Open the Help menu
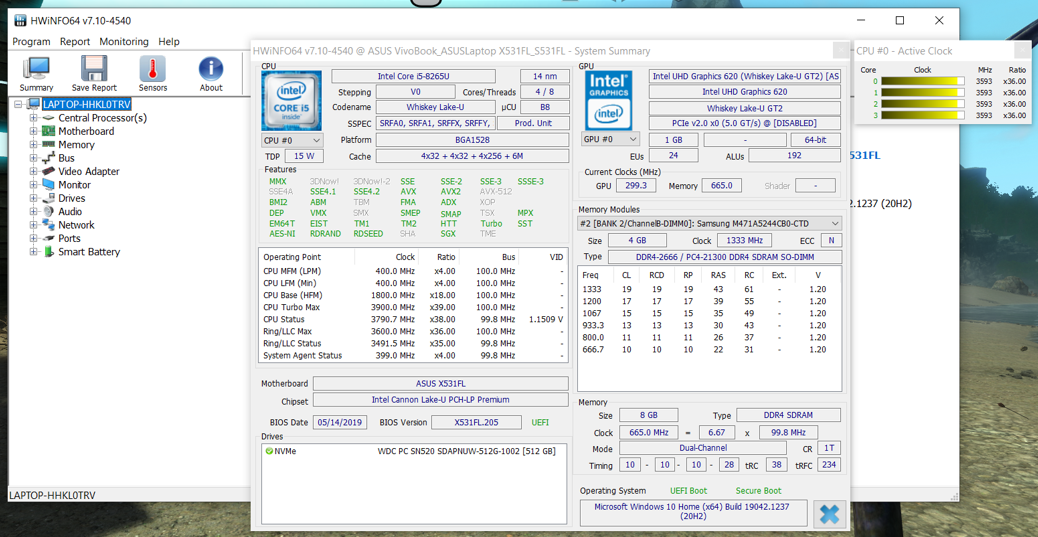 click(x=169, y=41)
